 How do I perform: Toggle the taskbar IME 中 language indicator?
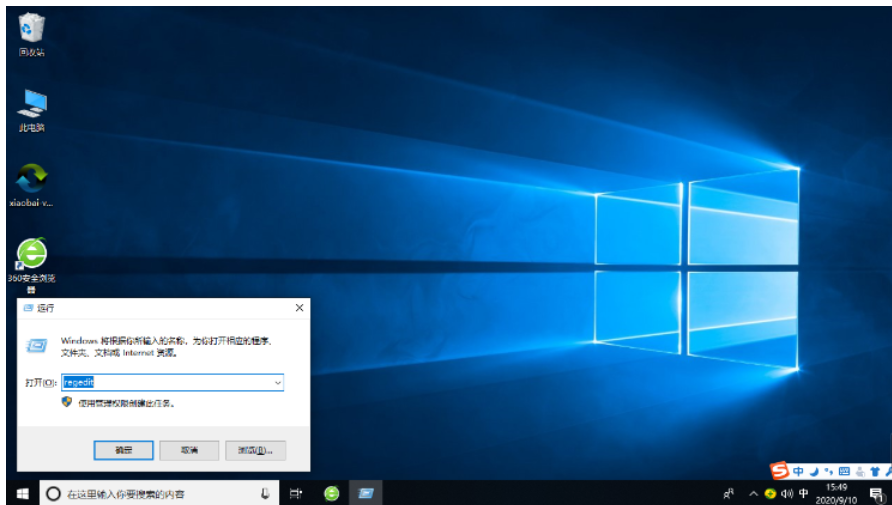point(804,493)
